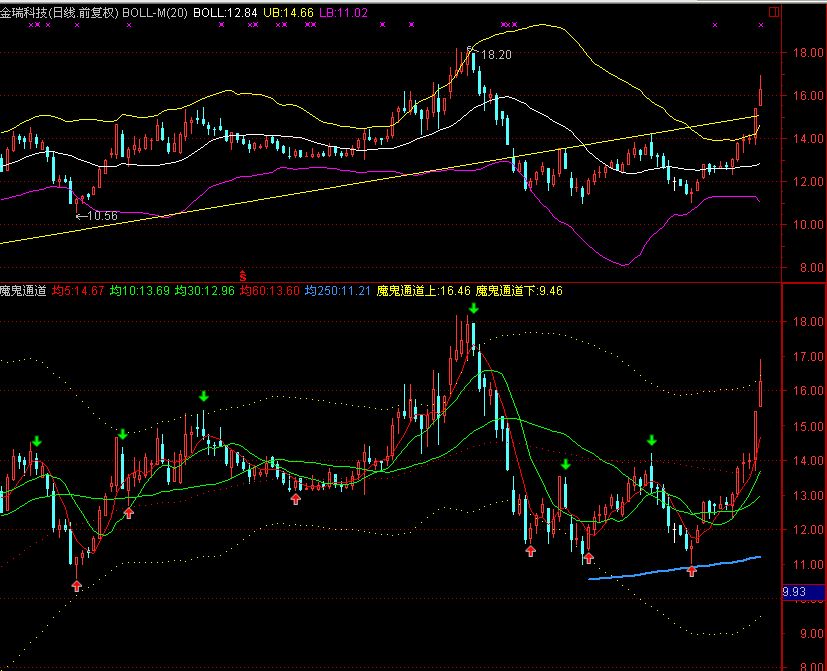Click the red up arrow on the blue line
The image size is (827, 671).
691,570
